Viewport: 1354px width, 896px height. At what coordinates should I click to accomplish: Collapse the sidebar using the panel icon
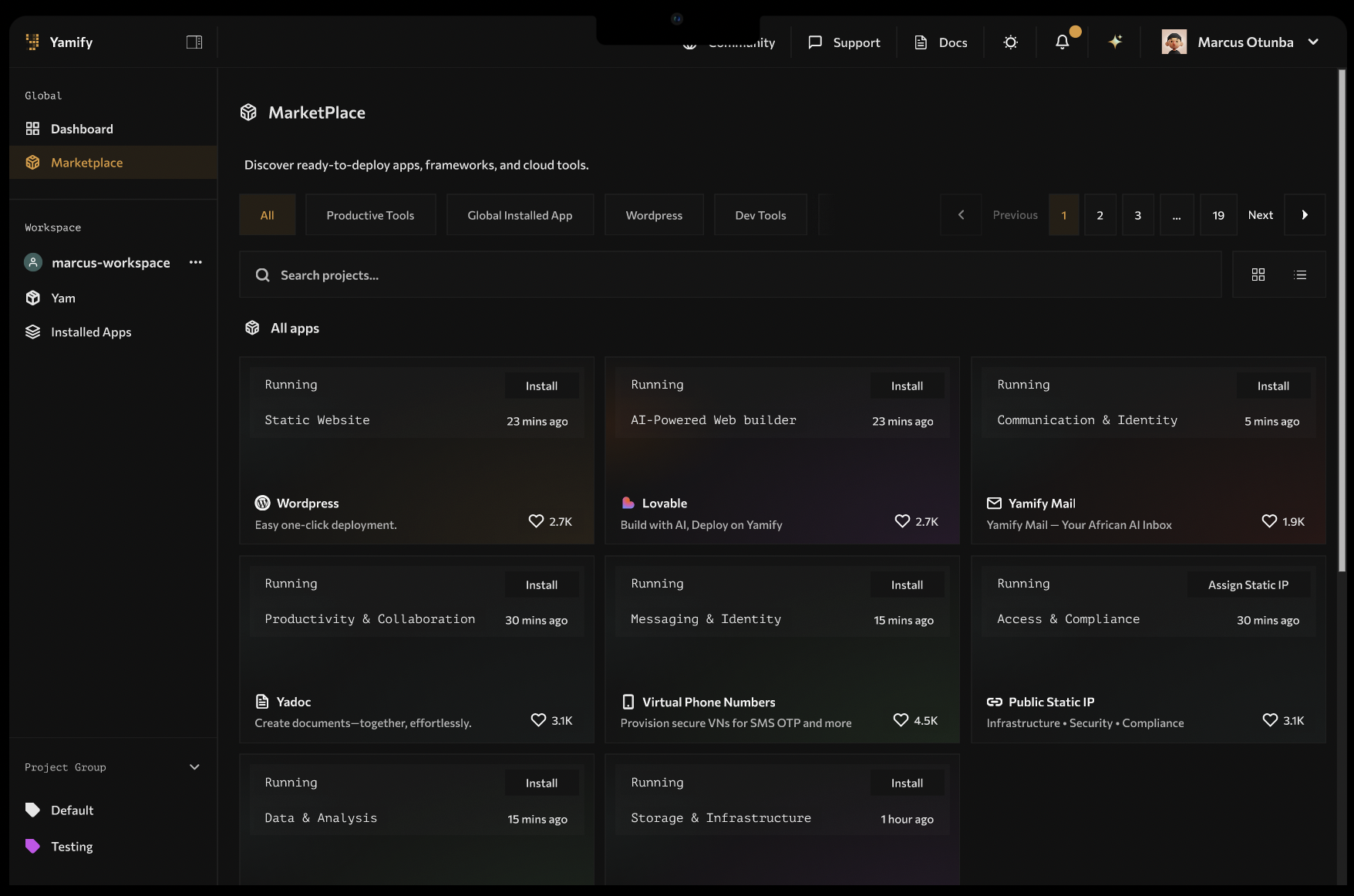point(194,42)
